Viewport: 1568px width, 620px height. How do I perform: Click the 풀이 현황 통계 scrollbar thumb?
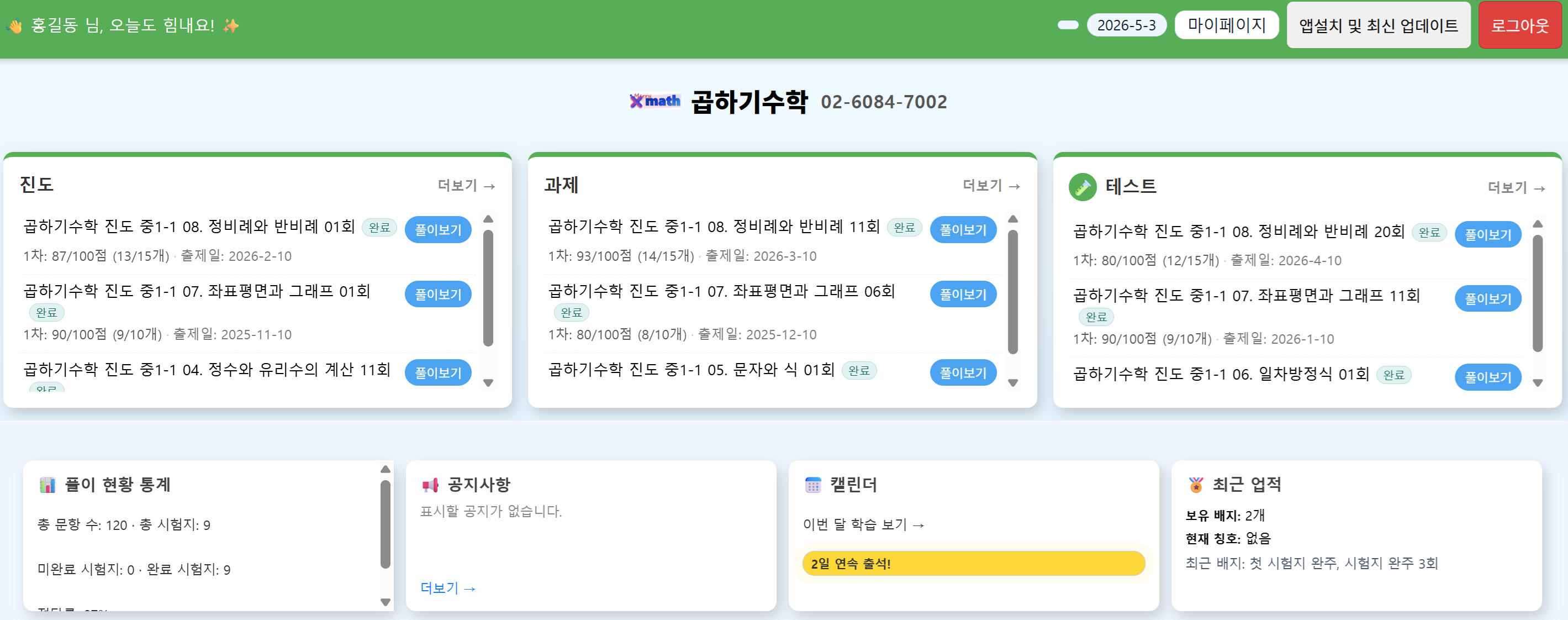pos(386,524)
